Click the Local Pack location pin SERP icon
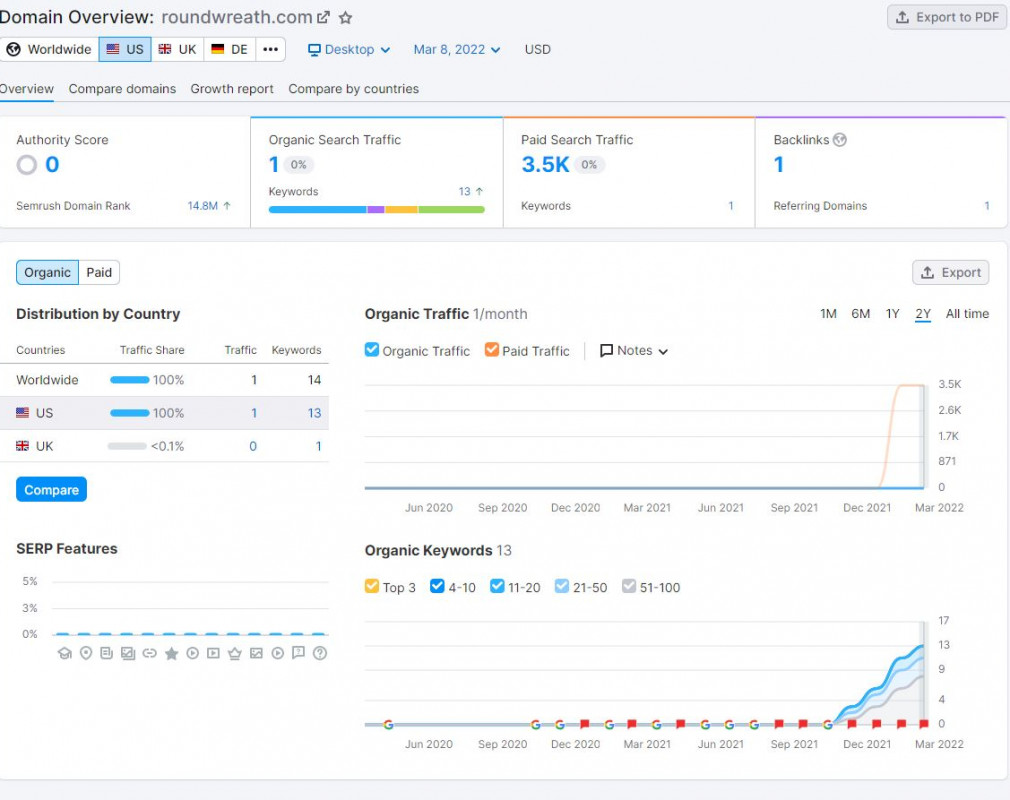The image size is (1010, 800). 85,653
